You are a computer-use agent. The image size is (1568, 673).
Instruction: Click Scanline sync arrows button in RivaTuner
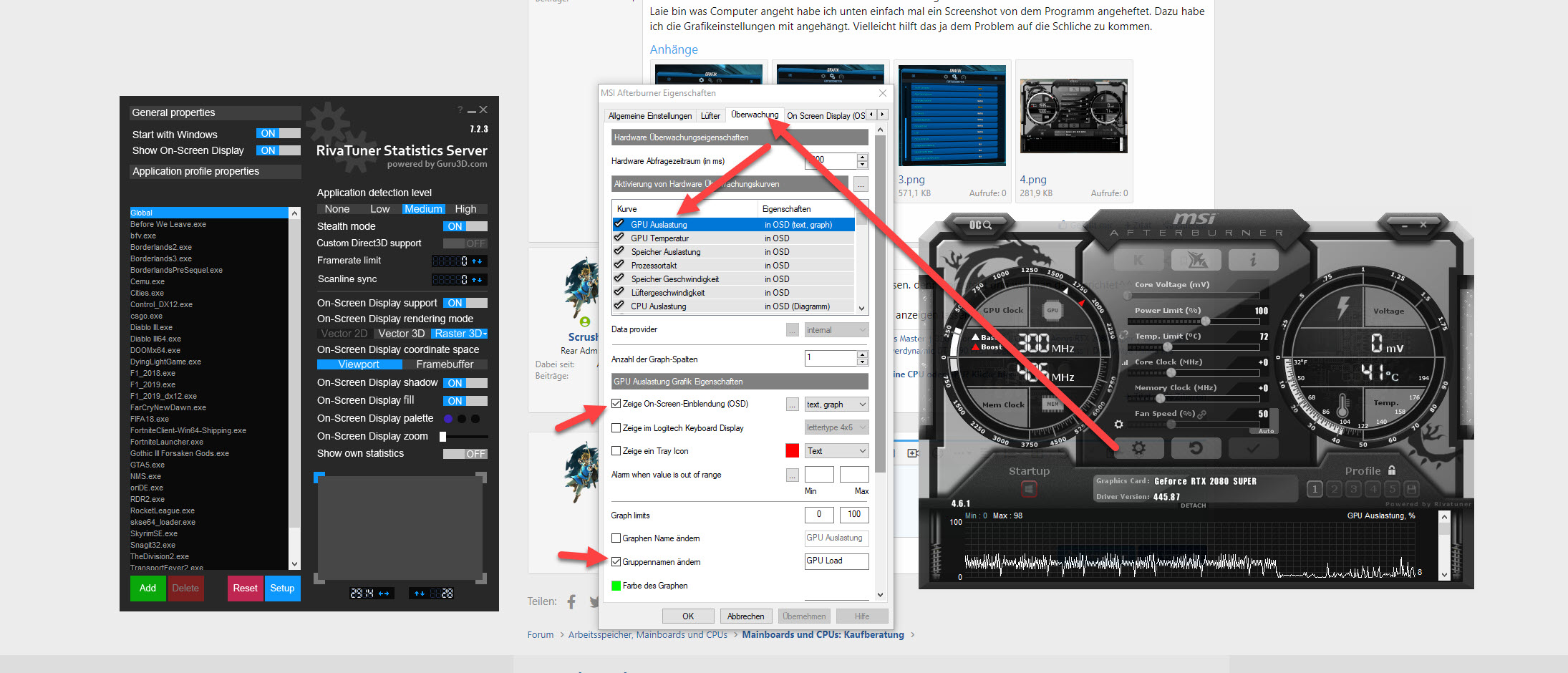pyautogui.click(x=478, y=279)
